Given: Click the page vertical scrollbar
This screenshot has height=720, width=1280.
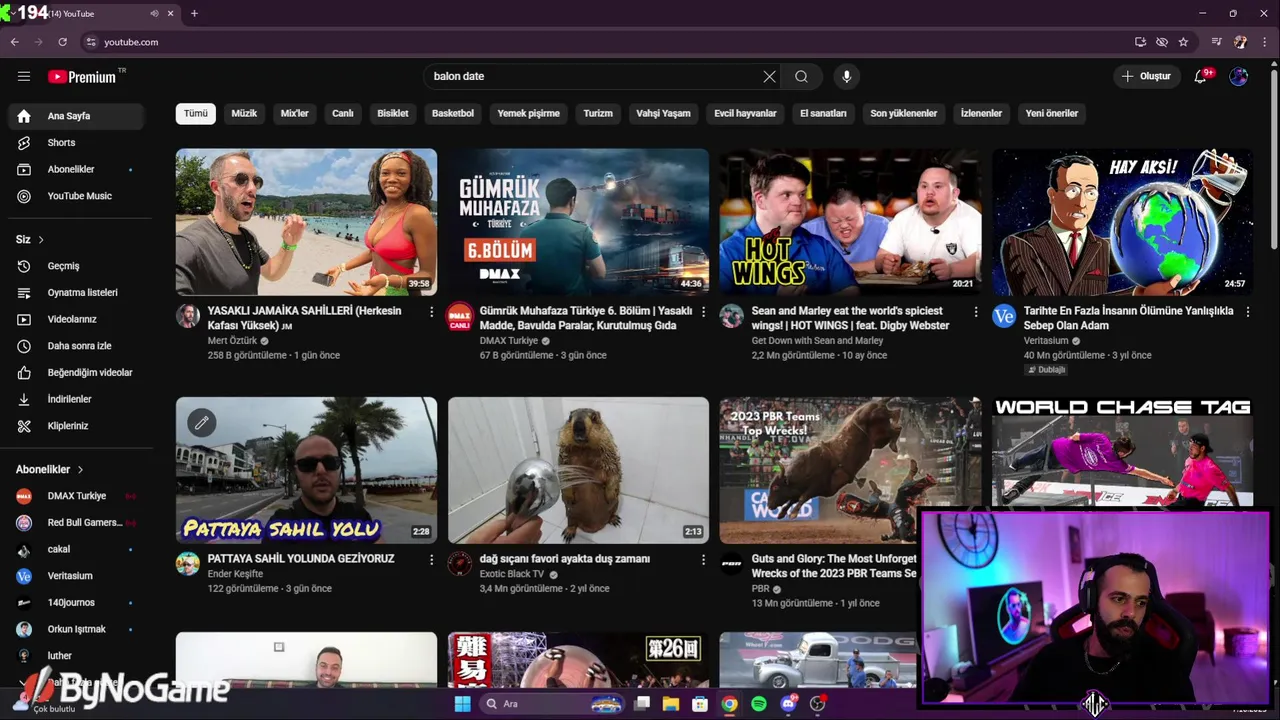Looking at the screenshot, I should tap(1274, 160).
